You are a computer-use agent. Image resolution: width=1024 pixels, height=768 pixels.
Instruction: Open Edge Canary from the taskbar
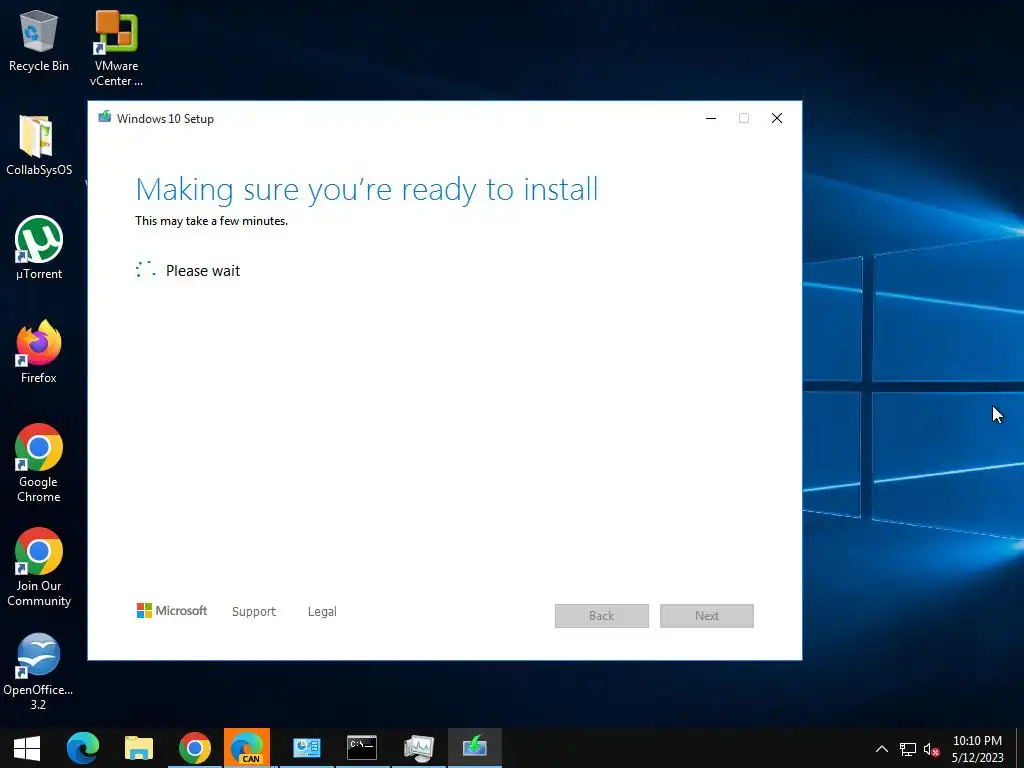point(247,748)
